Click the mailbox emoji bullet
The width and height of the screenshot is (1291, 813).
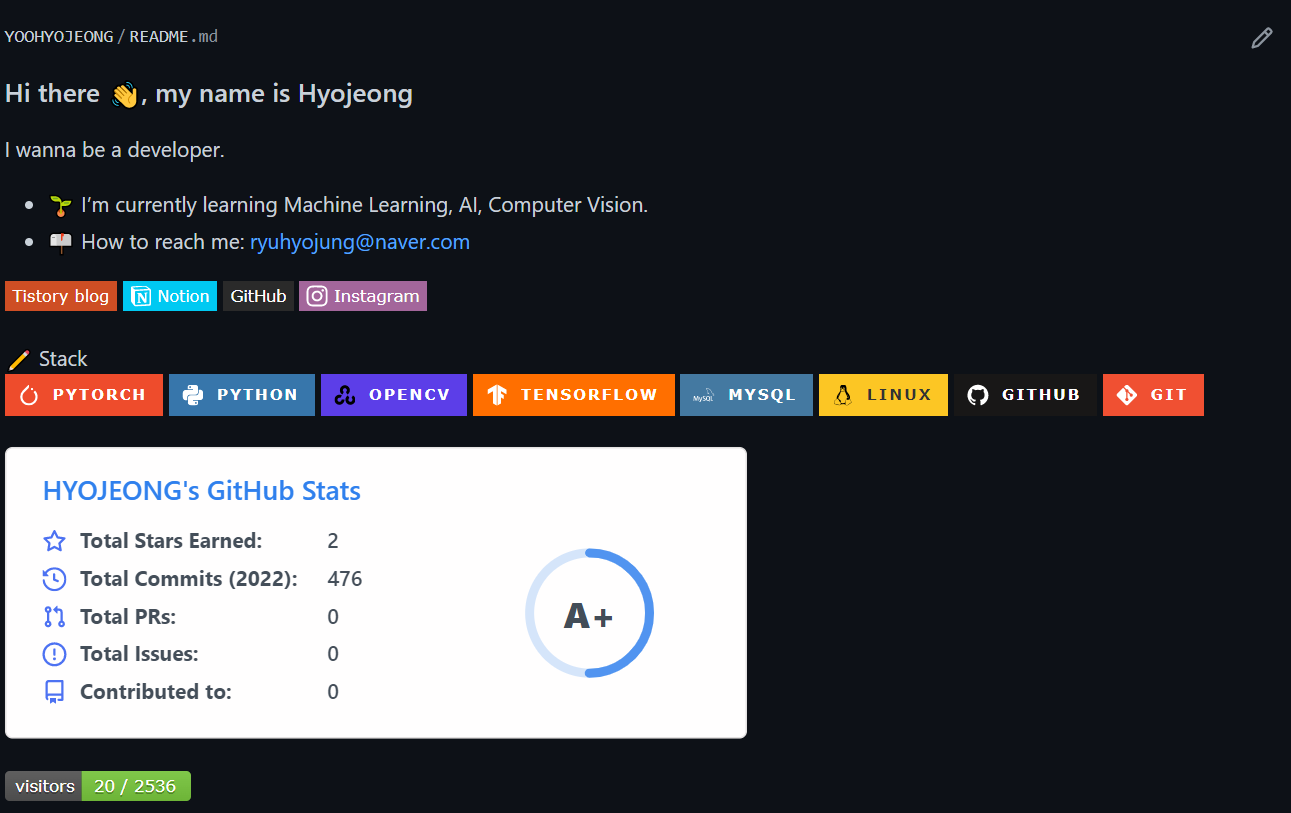pyautogui.click(x=61, y=242)
